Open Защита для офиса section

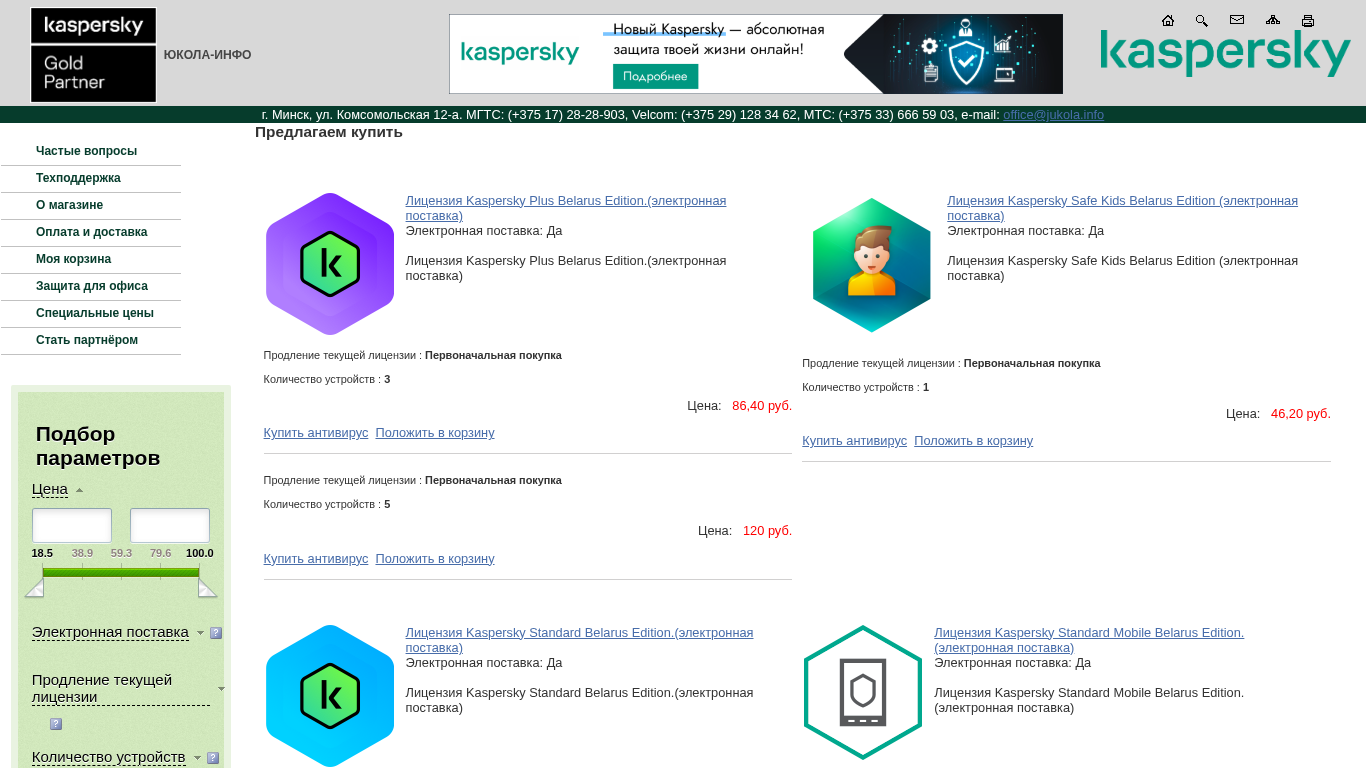92,286
